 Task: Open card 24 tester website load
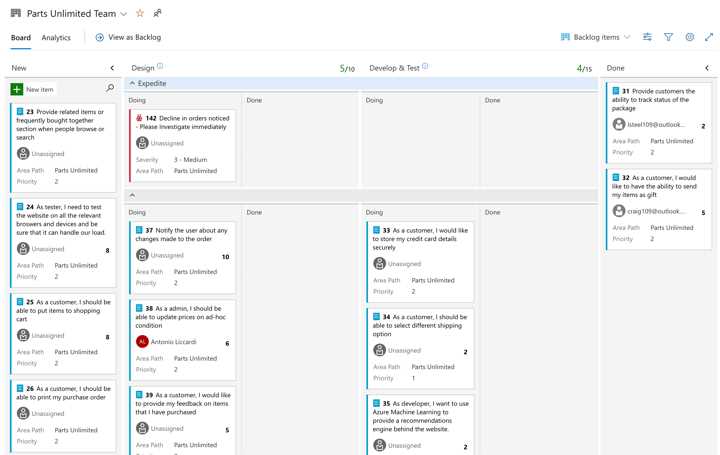(61, 219)
